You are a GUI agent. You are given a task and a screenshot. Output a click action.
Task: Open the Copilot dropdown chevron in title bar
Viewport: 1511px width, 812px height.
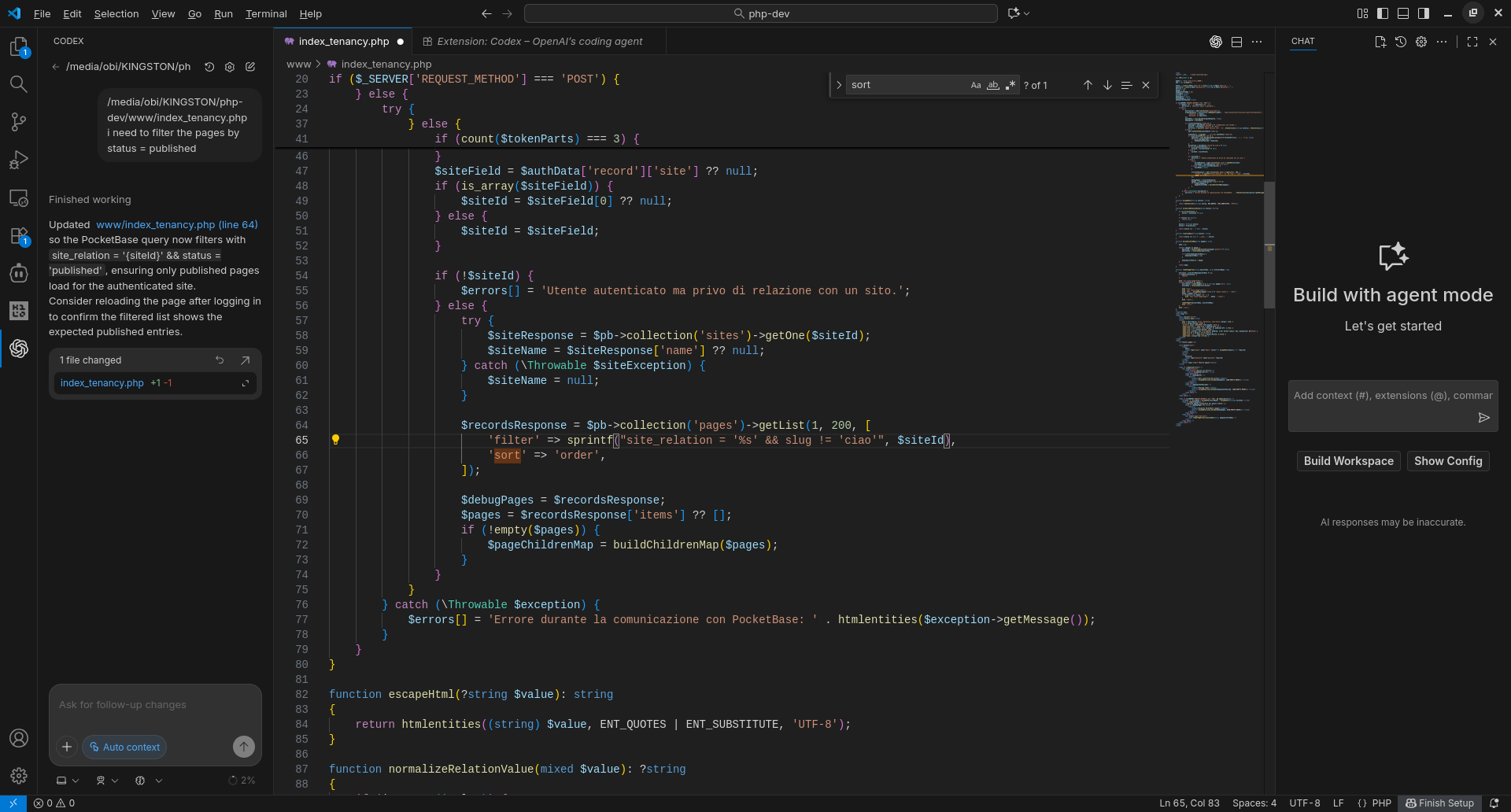(1027, 13)
